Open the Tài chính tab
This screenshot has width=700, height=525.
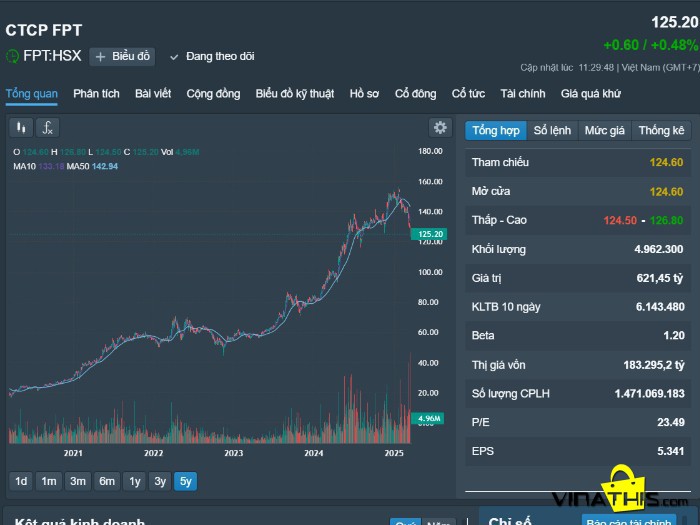(x=523, y=94)
